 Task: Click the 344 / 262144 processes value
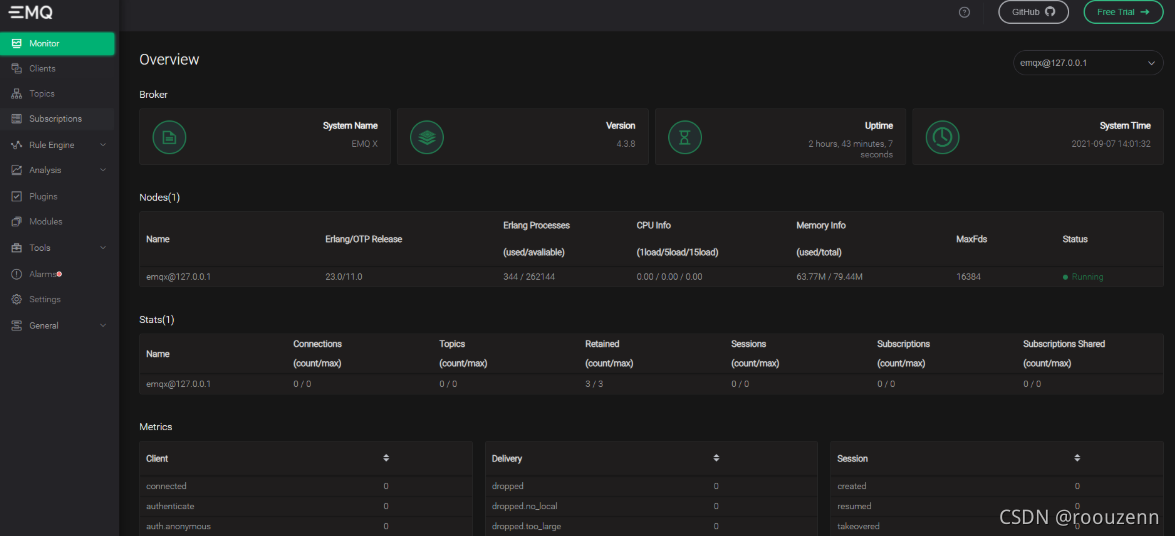coord(529,277)
